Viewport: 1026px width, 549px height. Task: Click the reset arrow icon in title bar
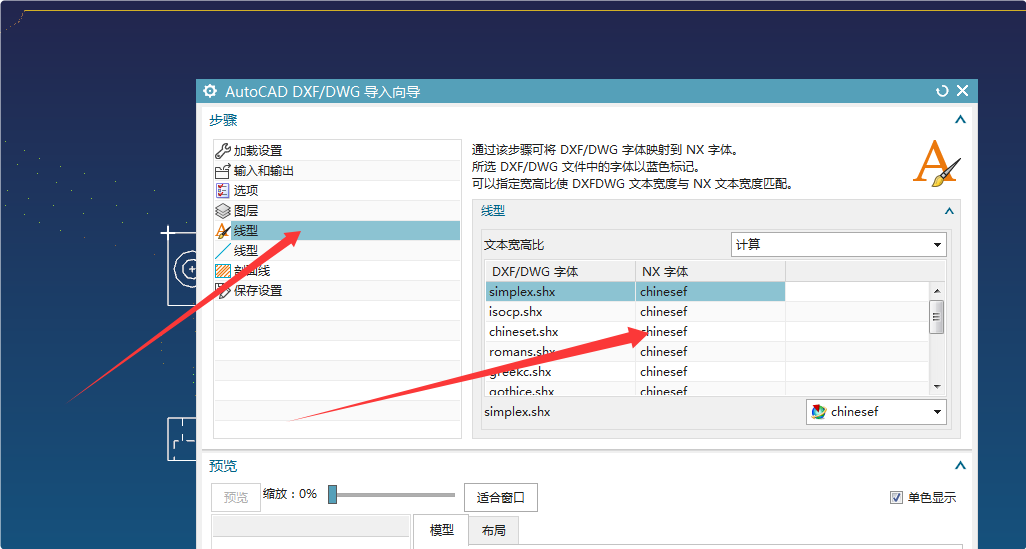pos(942,91)
